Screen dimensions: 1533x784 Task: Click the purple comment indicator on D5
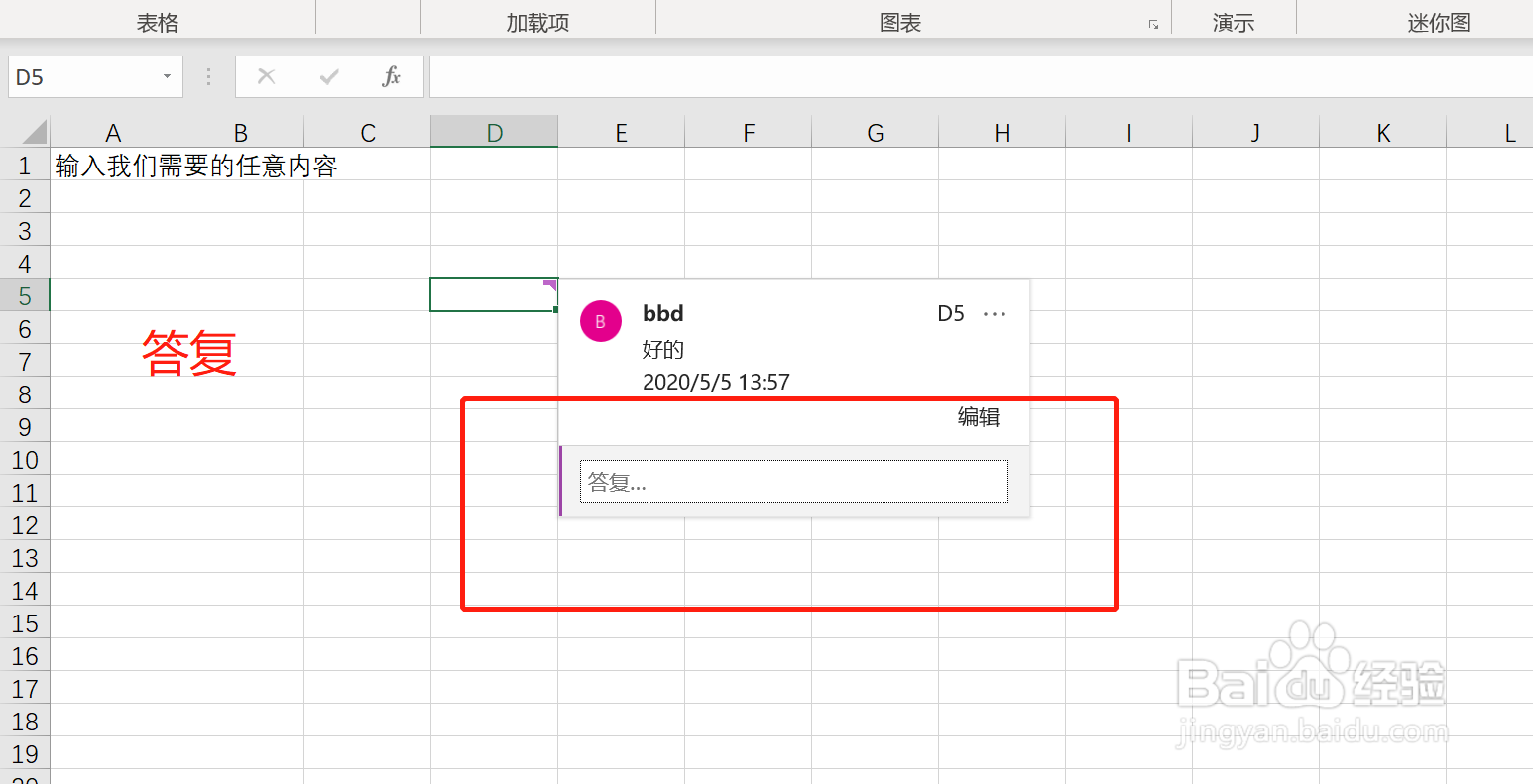[x=550, y=284]
